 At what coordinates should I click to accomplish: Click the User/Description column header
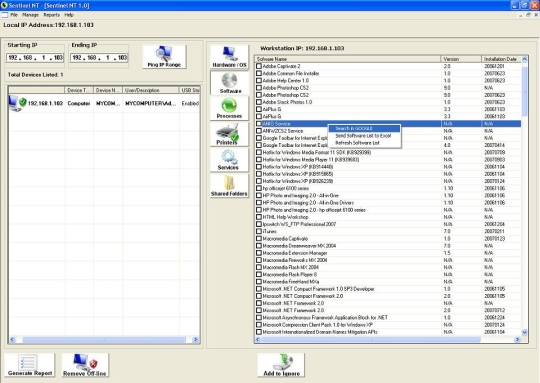coord(151,90)
